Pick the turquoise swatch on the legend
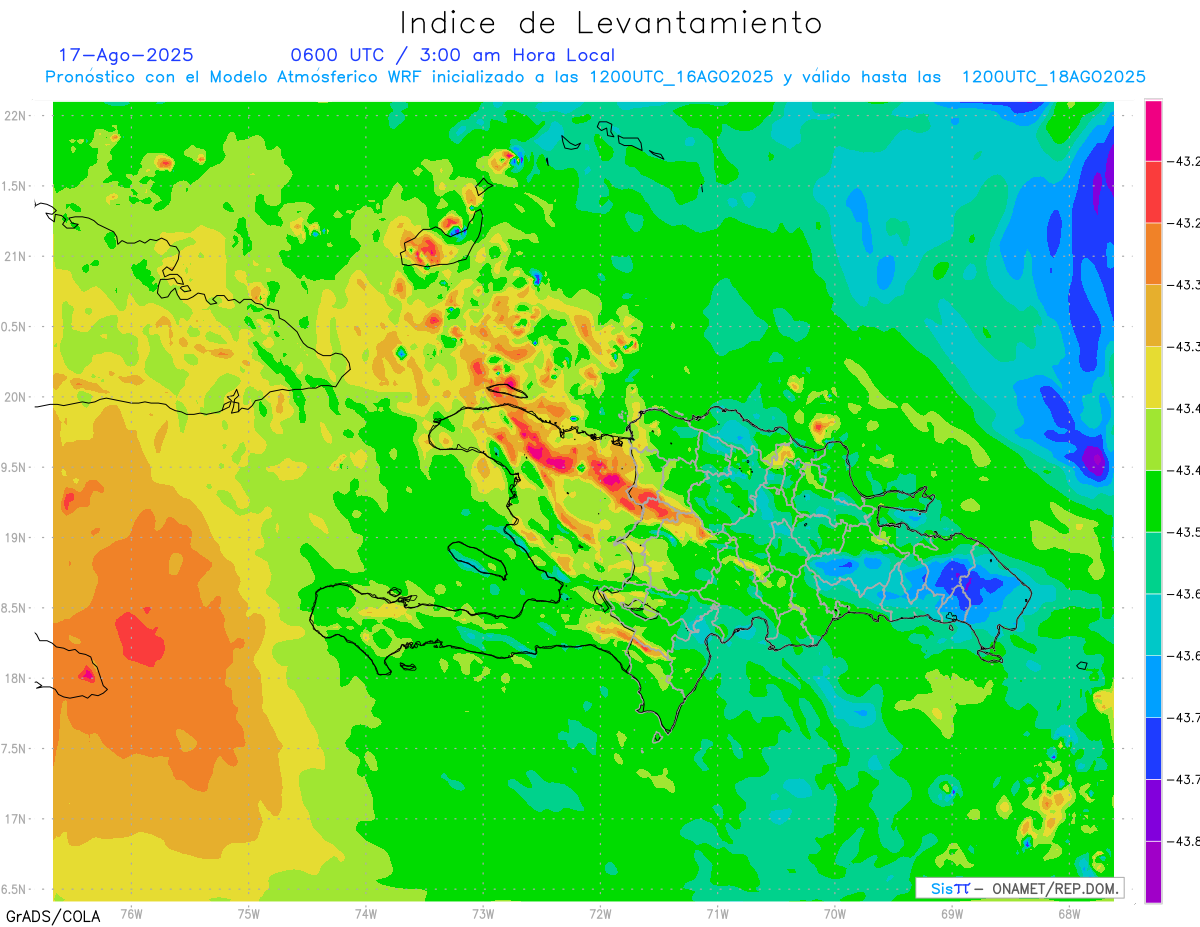 click(1153, 624)
